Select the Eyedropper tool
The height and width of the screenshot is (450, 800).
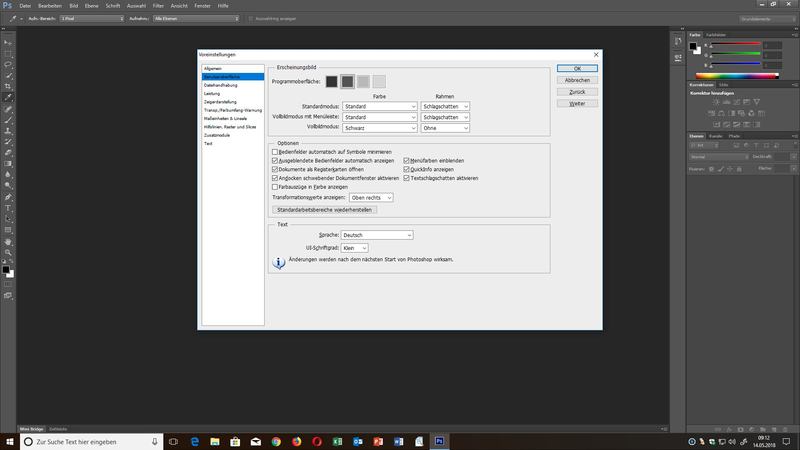[8, 97]
